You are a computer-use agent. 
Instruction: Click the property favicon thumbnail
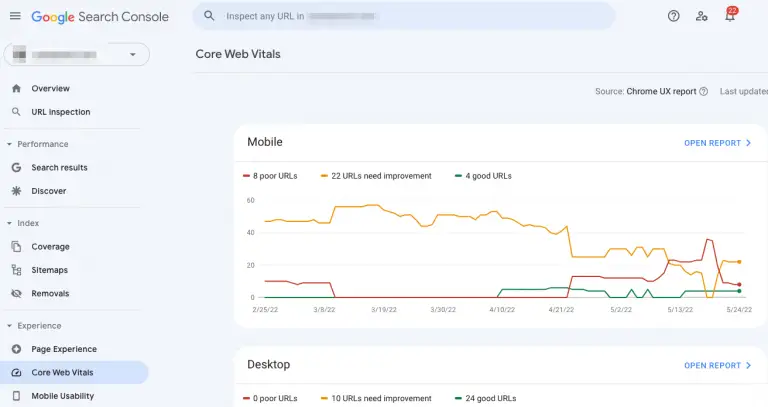[x=20, y=54]
